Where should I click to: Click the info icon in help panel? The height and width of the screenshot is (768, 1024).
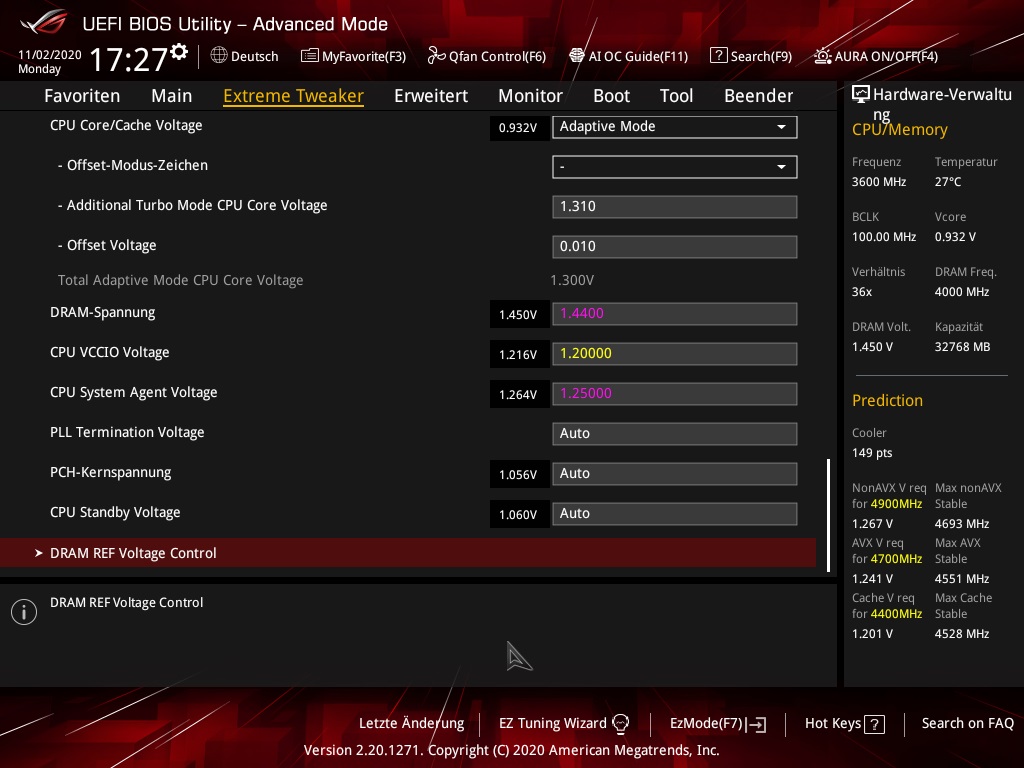(x=24, y=612)
